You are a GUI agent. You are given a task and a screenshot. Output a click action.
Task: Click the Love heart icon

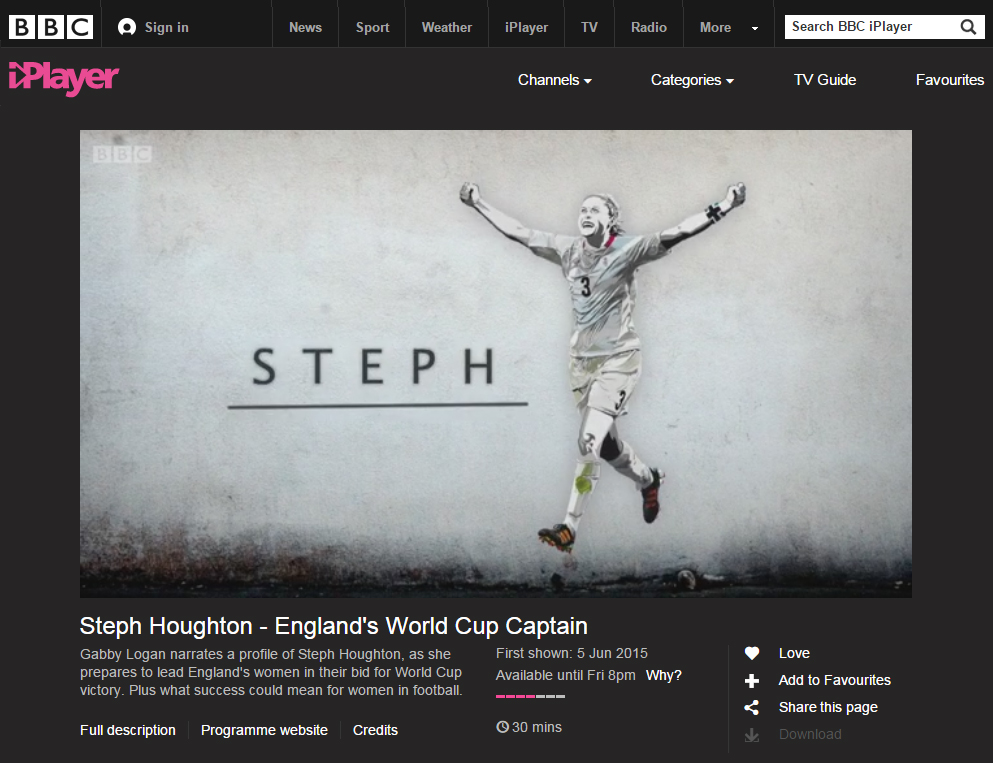point(752,653)
